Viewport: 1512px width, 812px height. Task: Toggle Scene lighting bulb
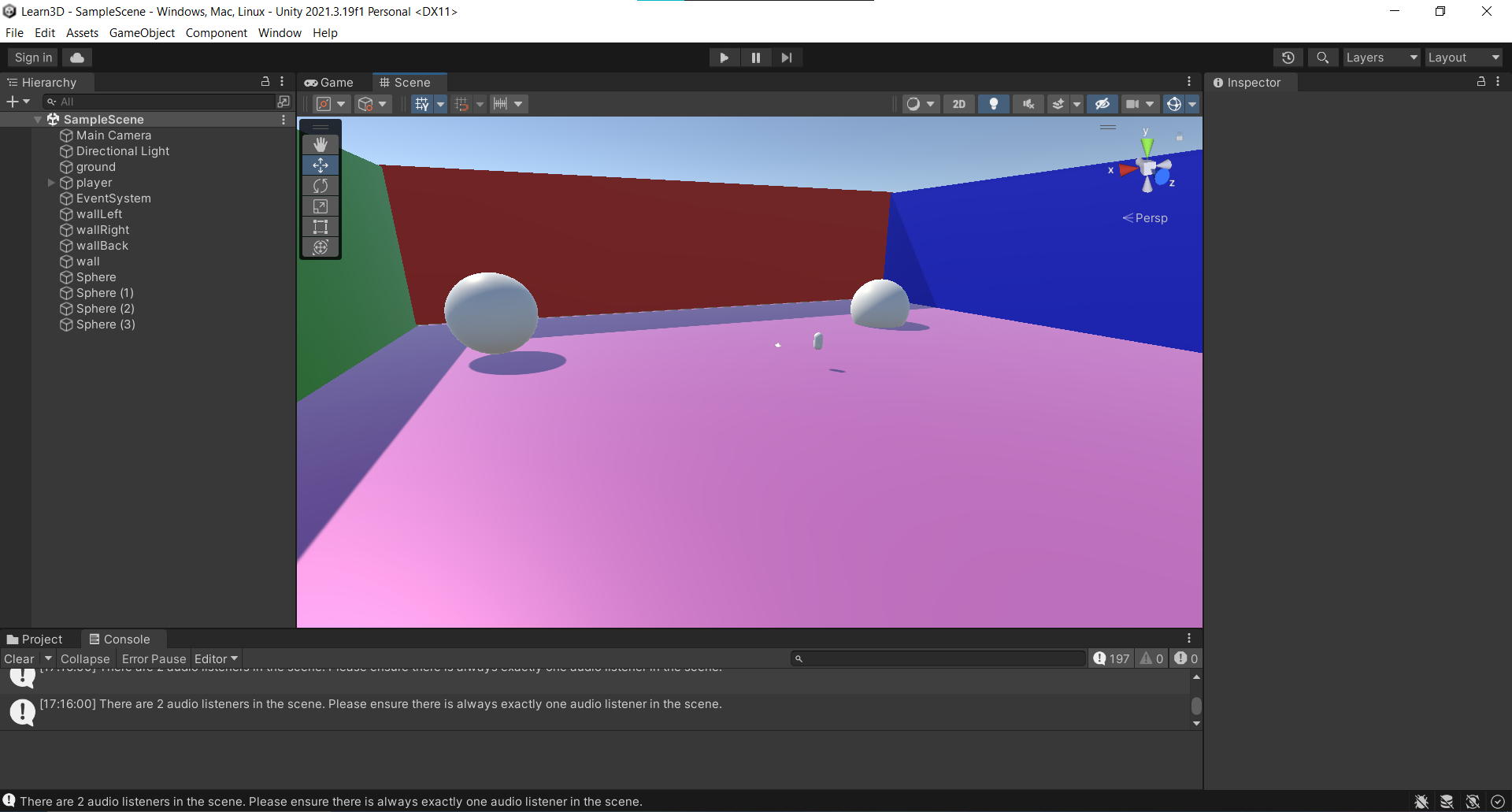coord(994,104)
